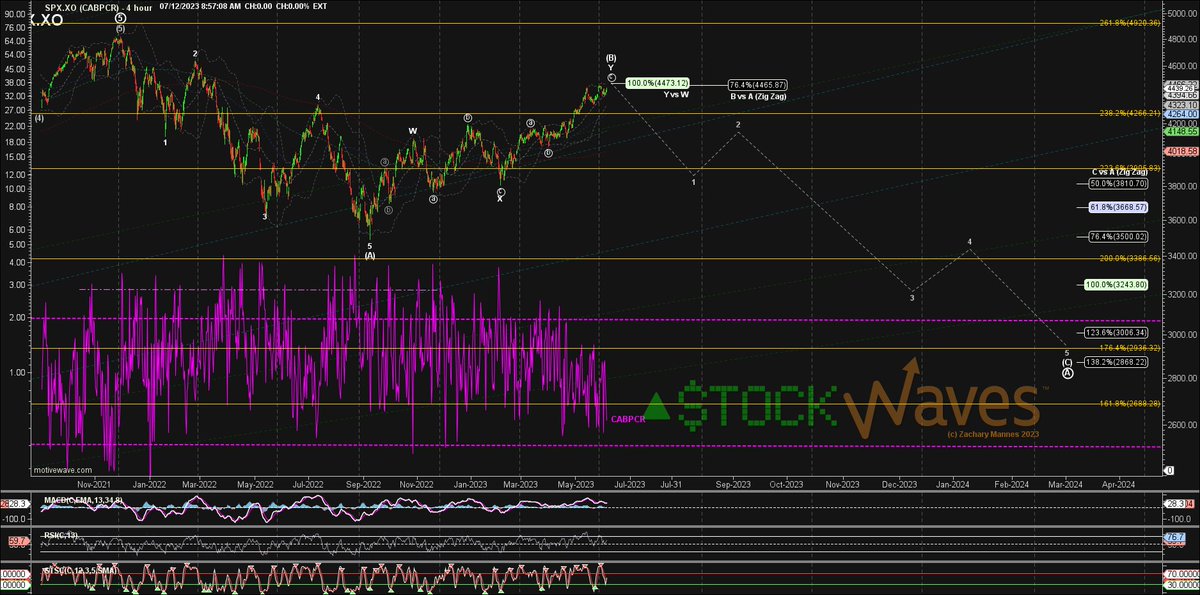Click the Sep-2023 date on time axis
This screenshot has width=1200, height=595.
[731, 483]
